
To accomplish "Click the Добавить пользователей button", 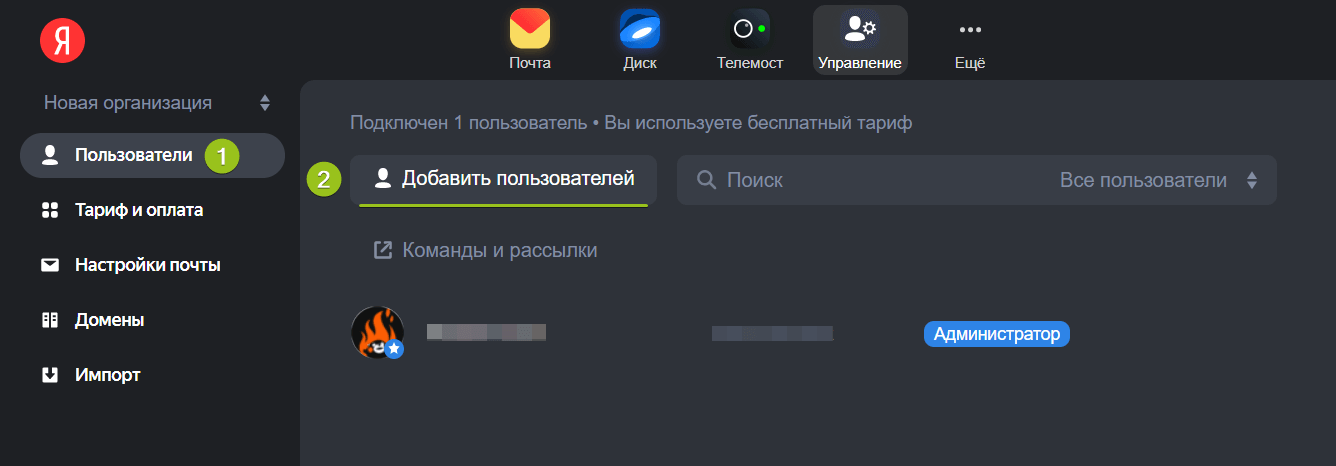I will (503, 180).
